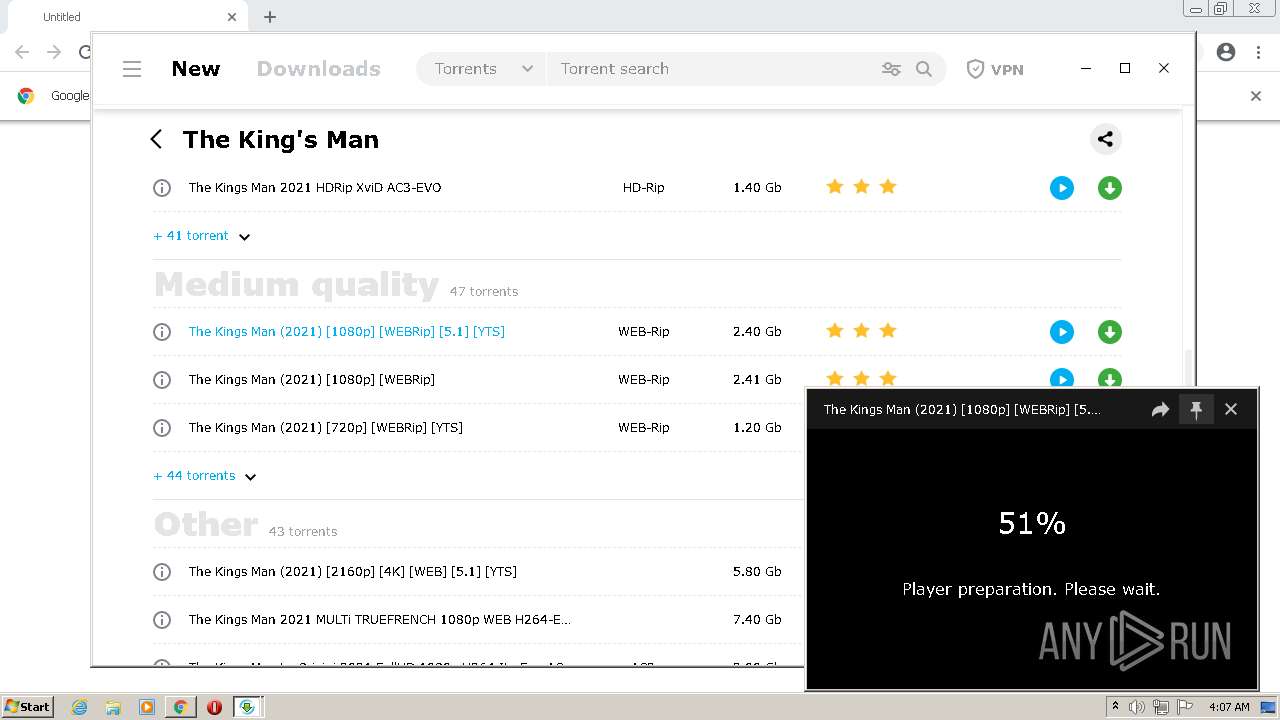Click the HD-Rip quality label
Screen dimensions: 1280x720
pyautogui.click(x=643, y=188)
